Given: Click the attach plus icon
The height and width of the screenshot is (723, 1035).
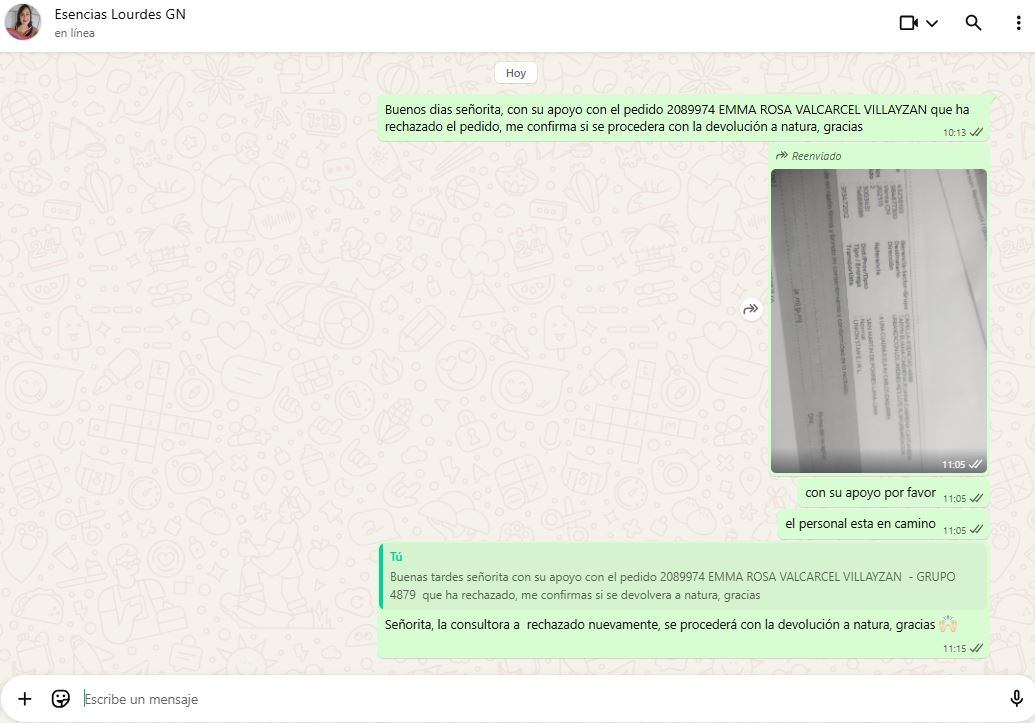Looking at the screenshot, I should pos(25,699).
